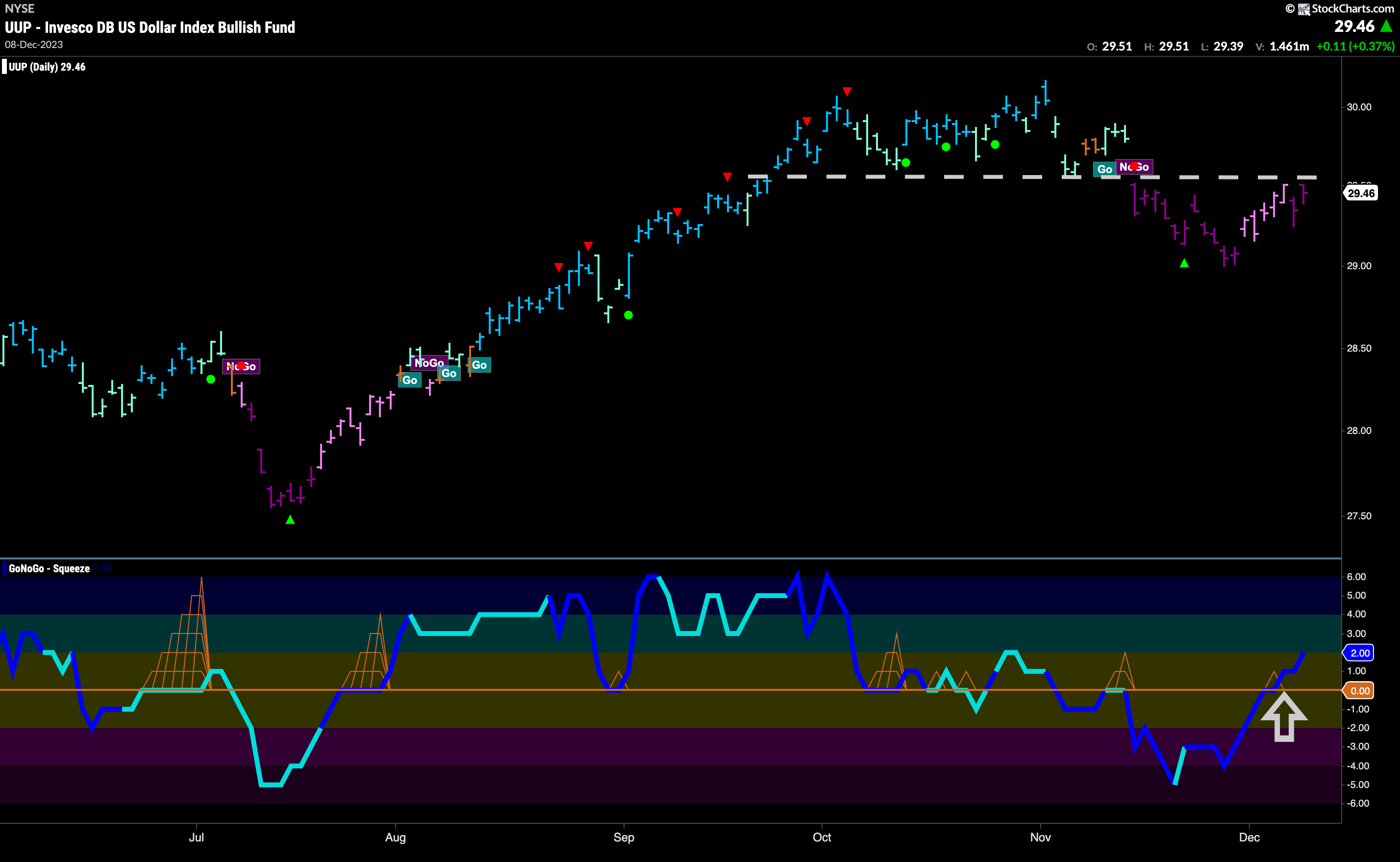Click the green triangle under the July low

[x=290, y=519]
